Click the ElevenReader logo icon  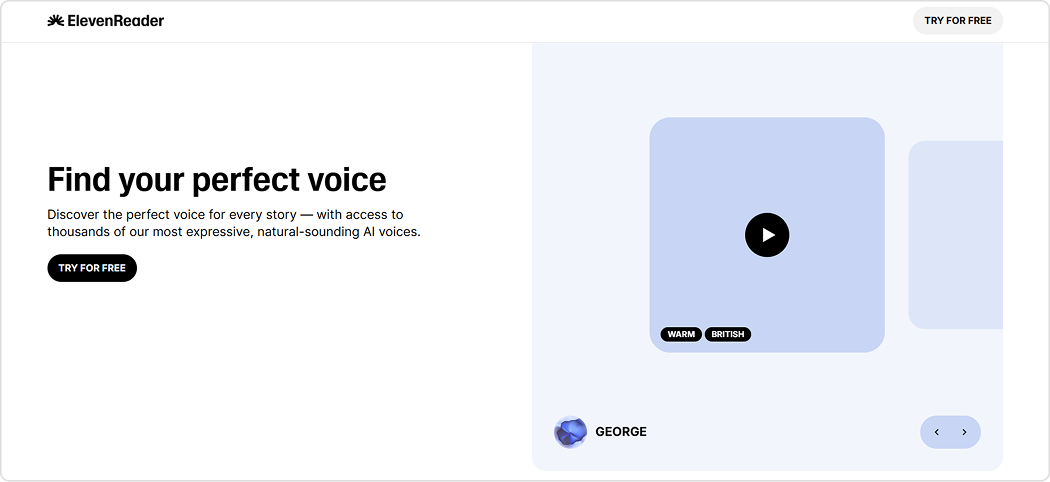click(x=55, y=20)
